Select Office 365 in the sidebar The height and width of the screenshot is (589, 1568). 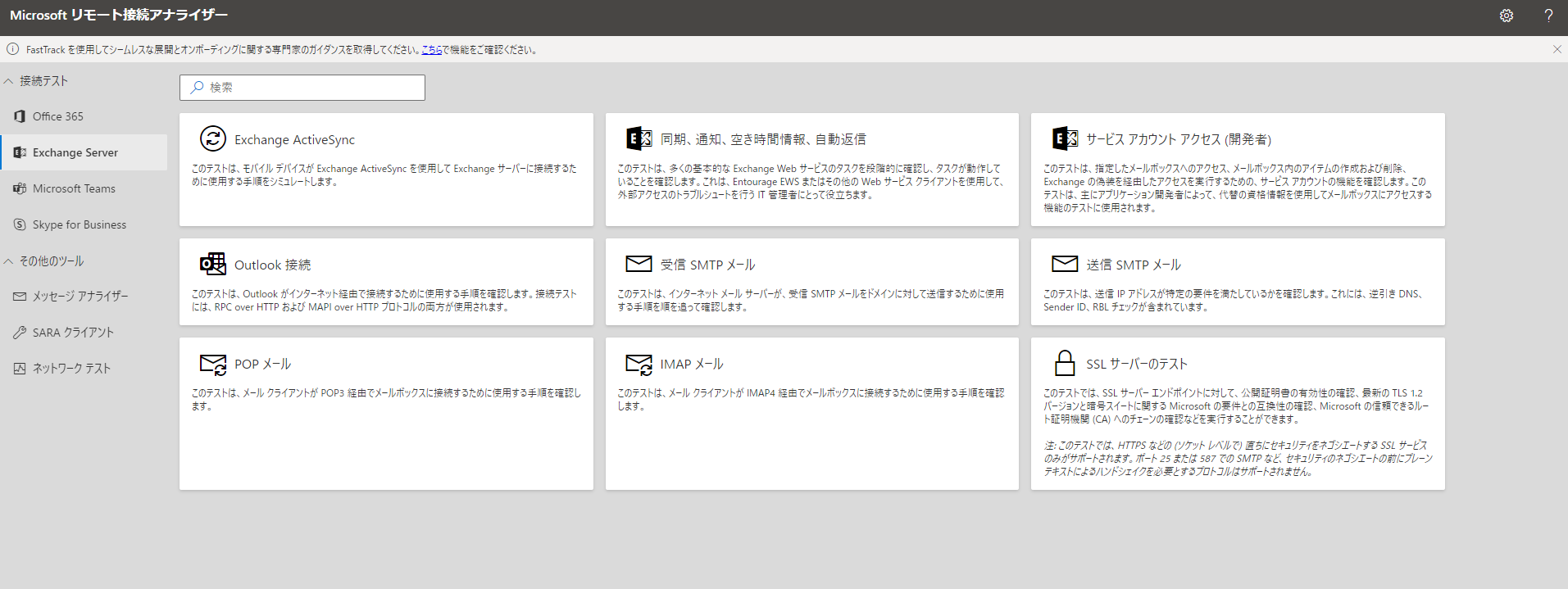84,116
